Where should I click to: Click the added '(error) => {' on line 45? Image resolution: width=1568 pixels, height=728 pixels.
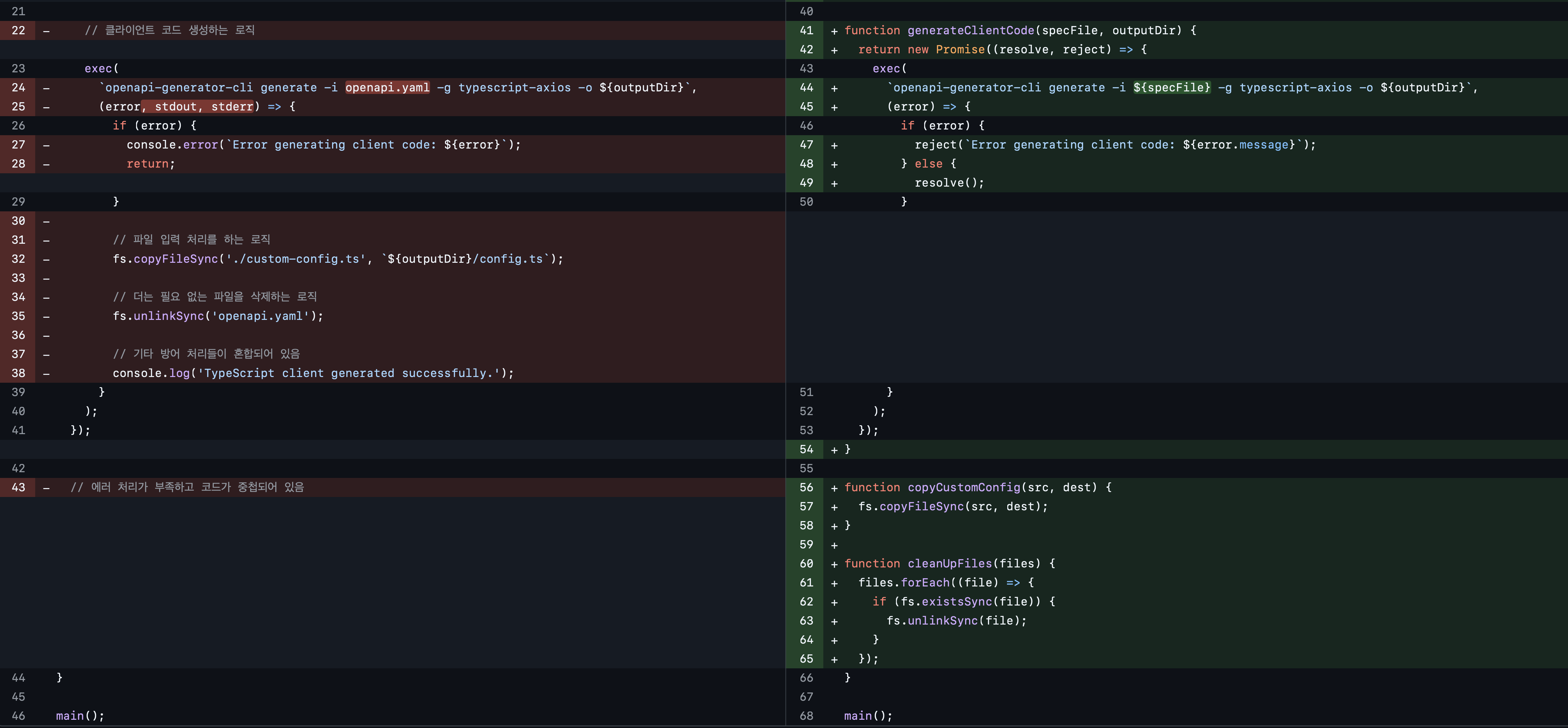[928, 107]
